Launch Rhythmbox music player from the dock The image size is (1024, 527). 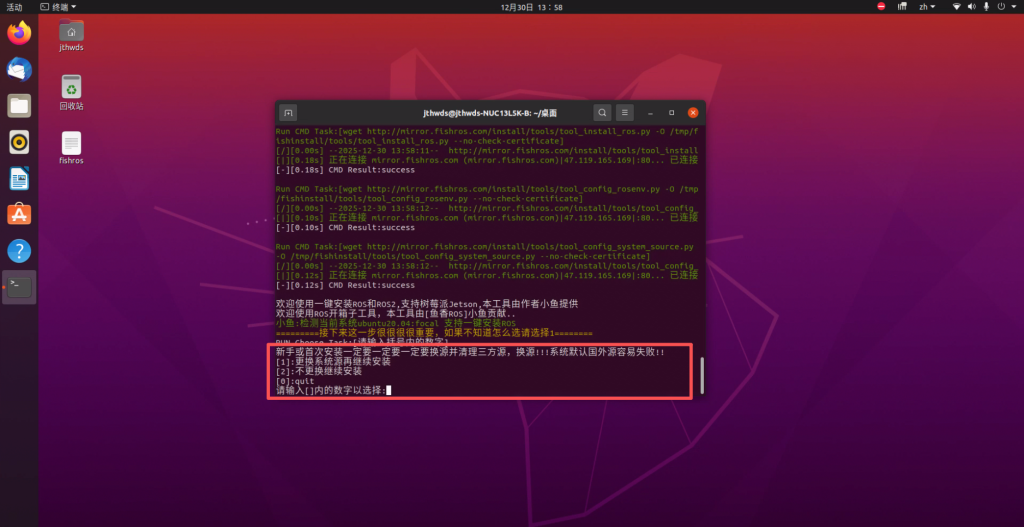[19, 142]
